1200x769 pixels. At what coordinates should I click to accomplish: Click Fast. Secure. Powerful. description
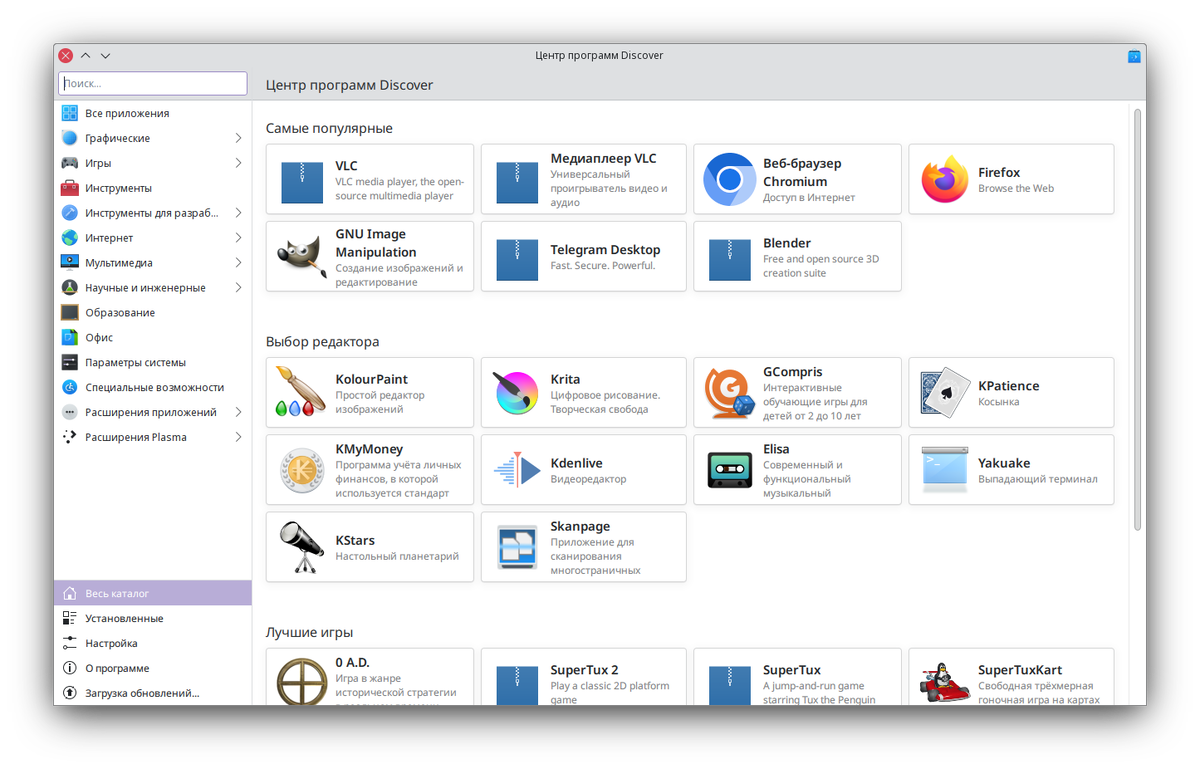[603, 266]
